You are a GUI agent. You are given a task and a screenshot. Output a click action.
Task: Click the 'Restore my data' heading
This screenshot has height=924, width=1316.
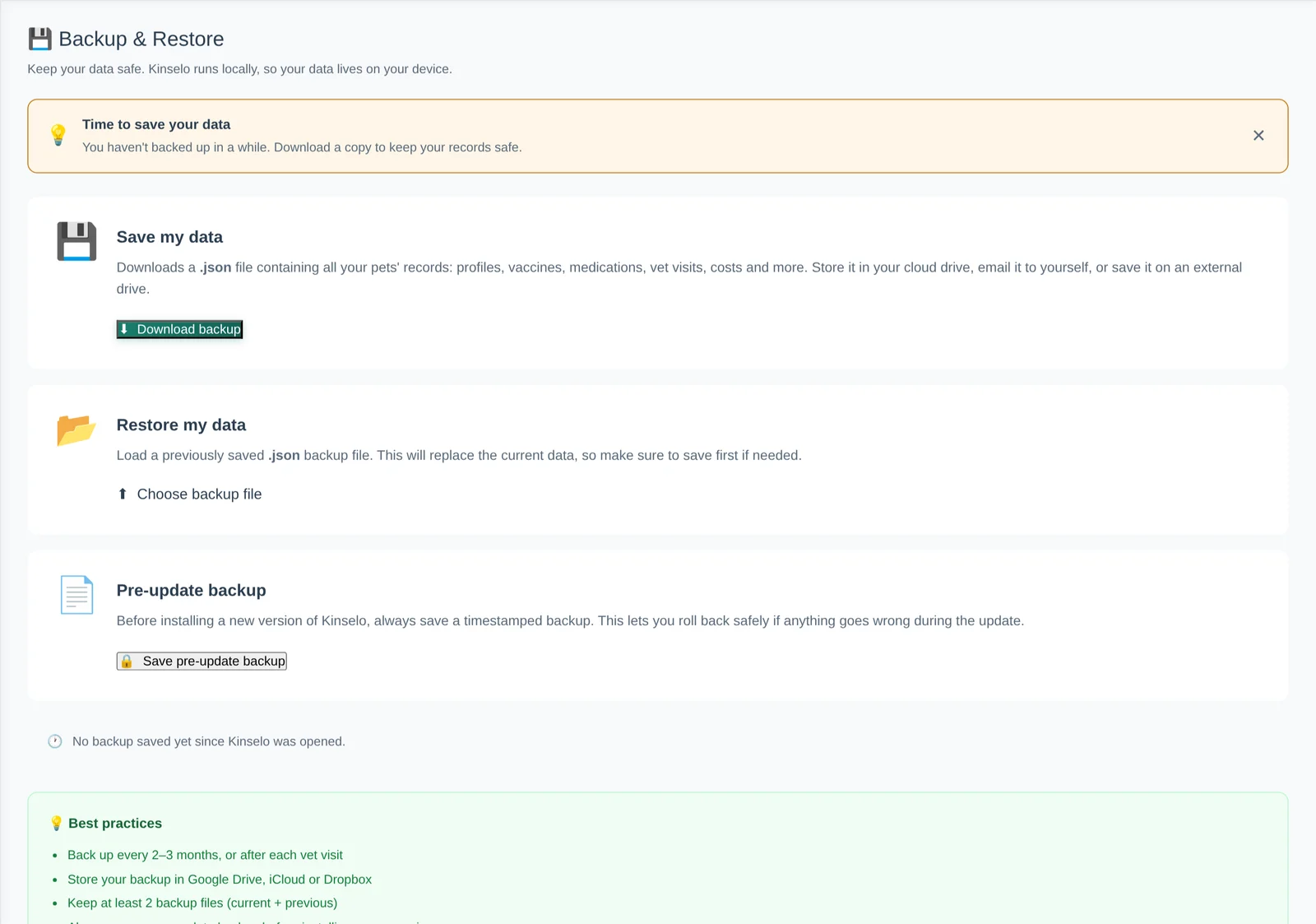[181, 425]
